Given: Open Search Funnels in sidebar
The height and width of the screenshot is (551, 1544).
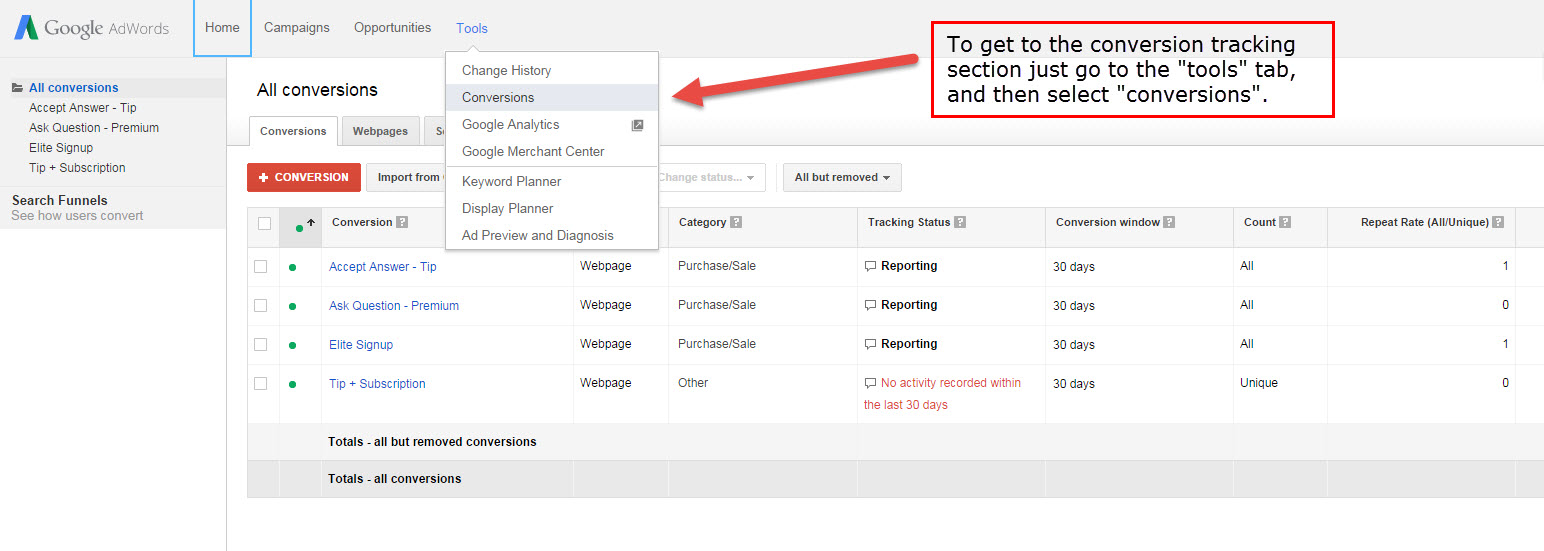Looking at the screenshot, I should [x=60, y=200].
